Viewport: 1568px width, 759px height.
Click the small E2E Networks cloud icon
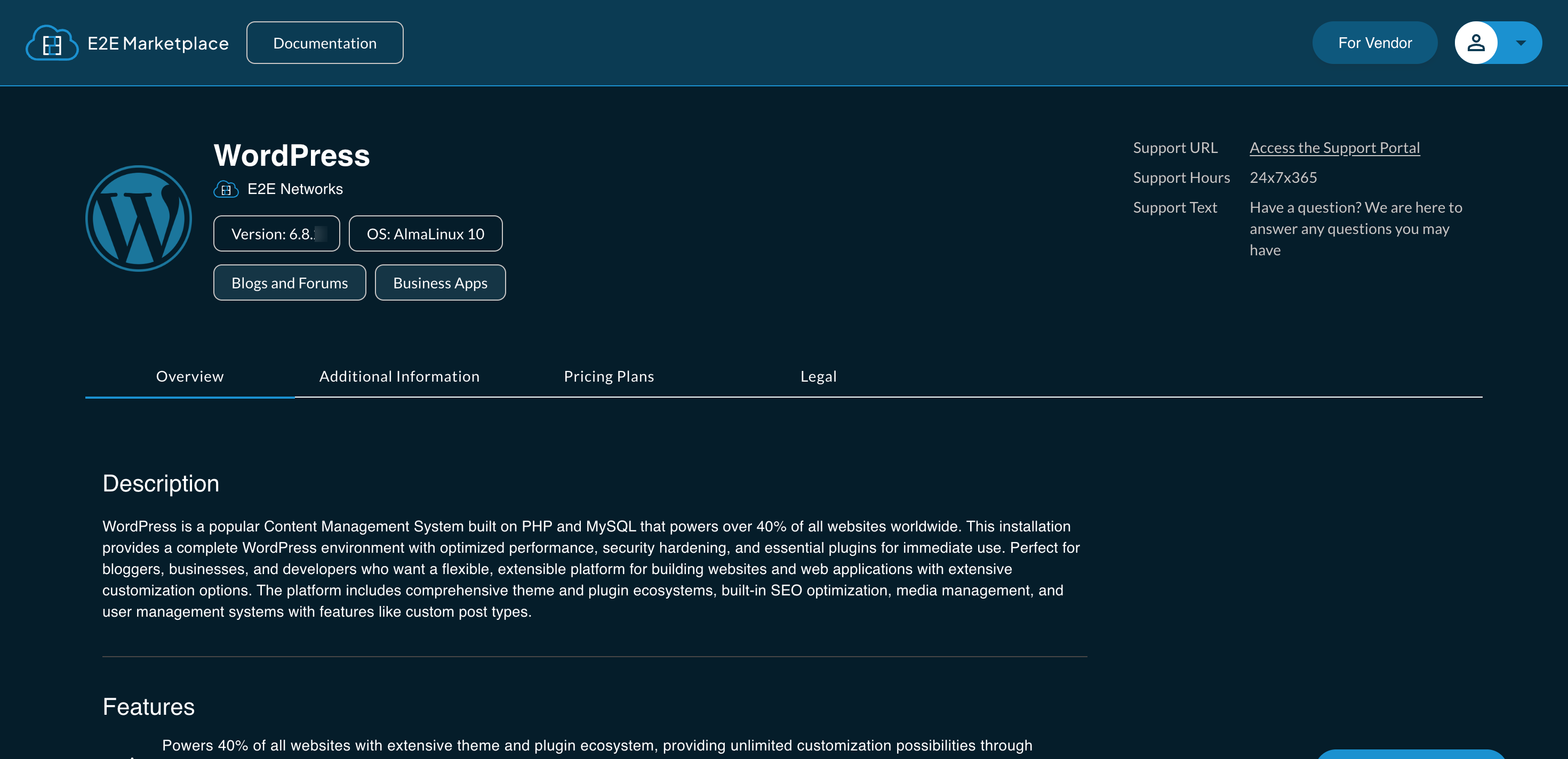click(x=226, y=189)
